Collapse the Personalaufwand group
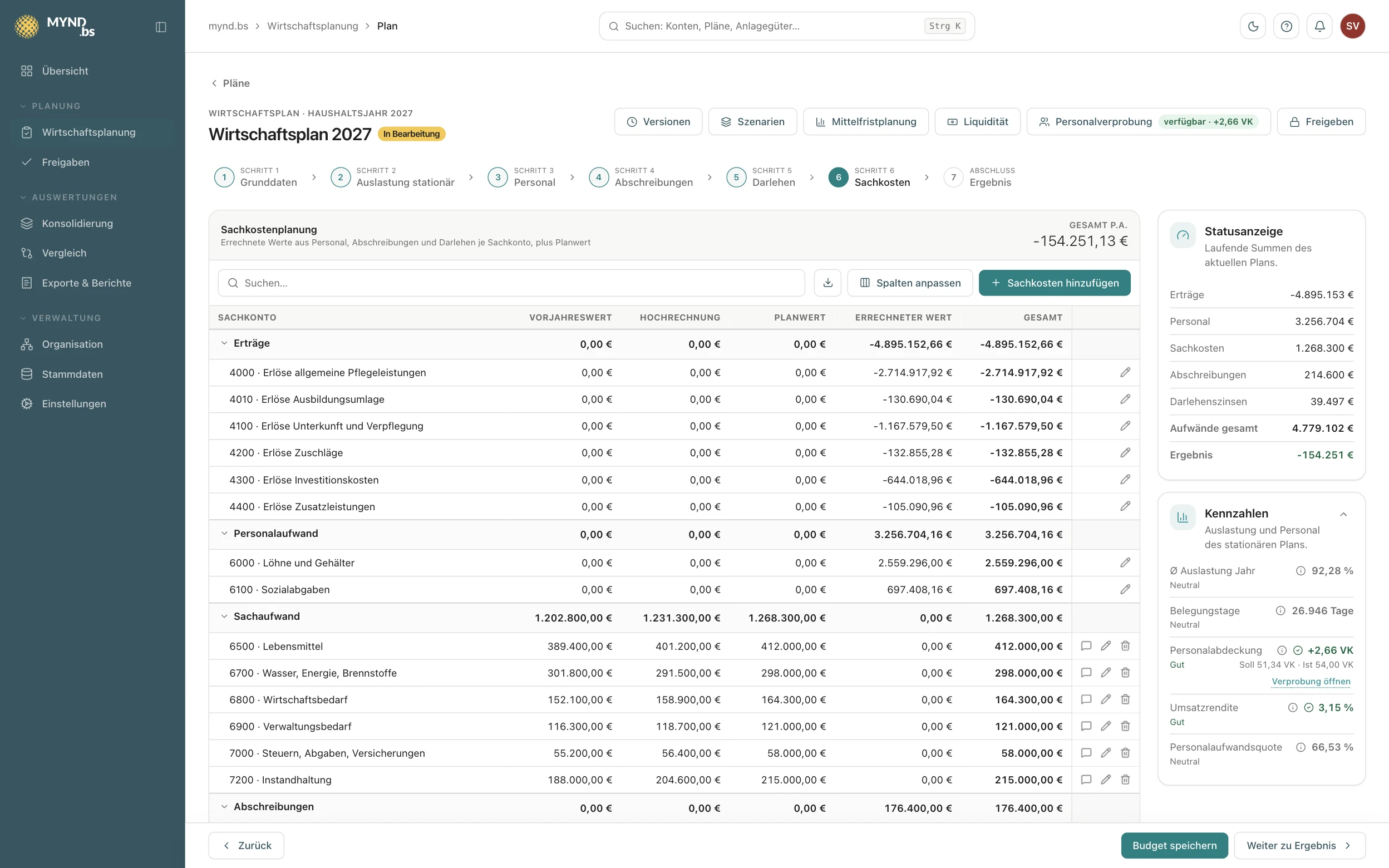 [x=224, y=533]
